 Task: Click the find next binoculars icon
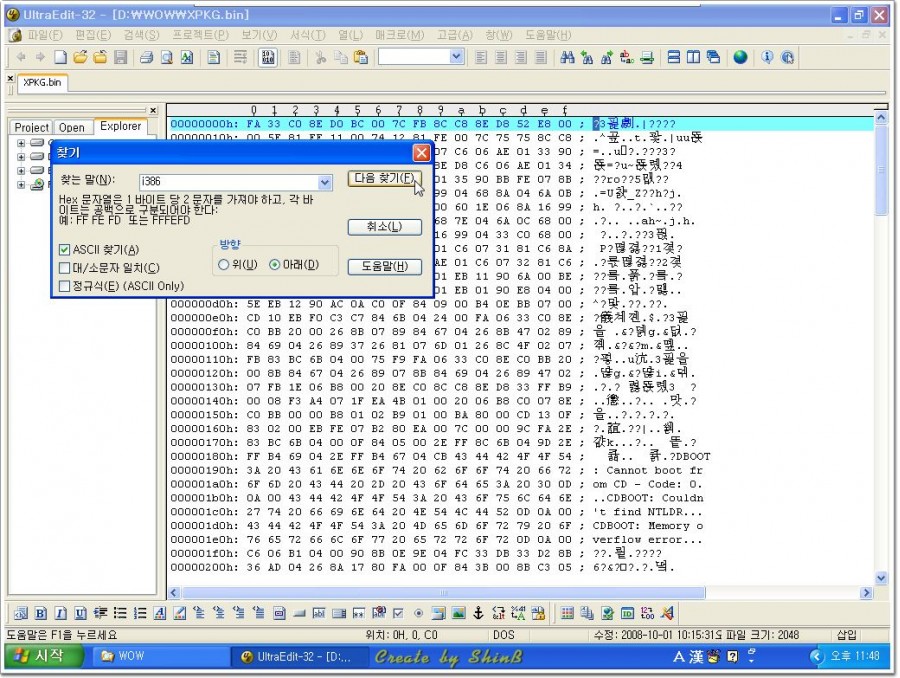[607, 57]
